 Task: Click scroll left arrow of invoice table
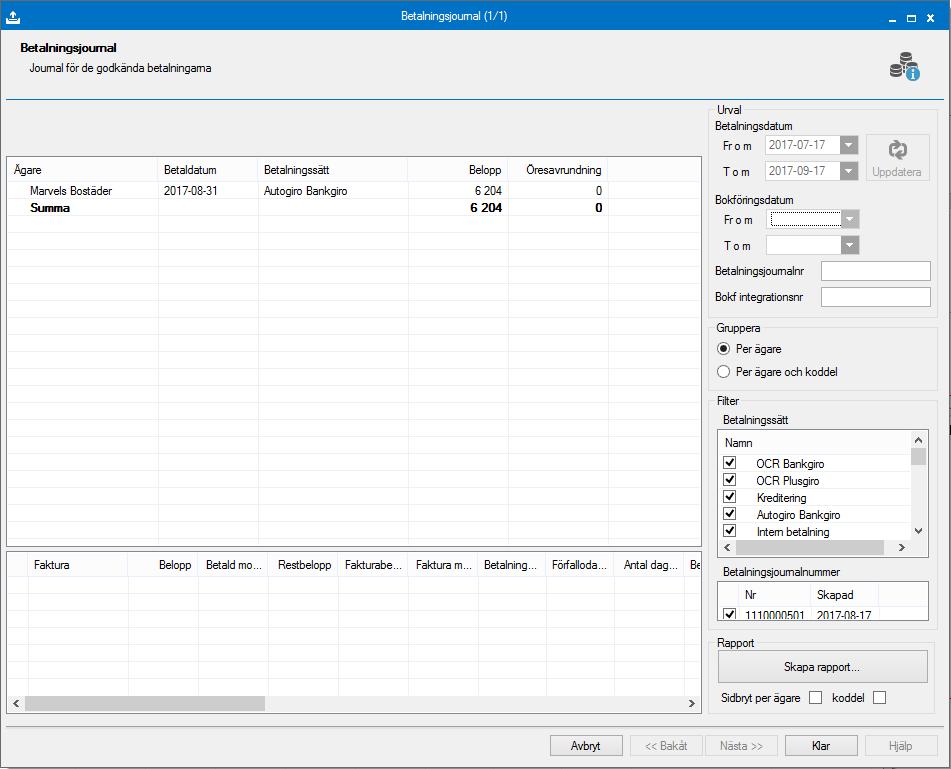(16, 704)
